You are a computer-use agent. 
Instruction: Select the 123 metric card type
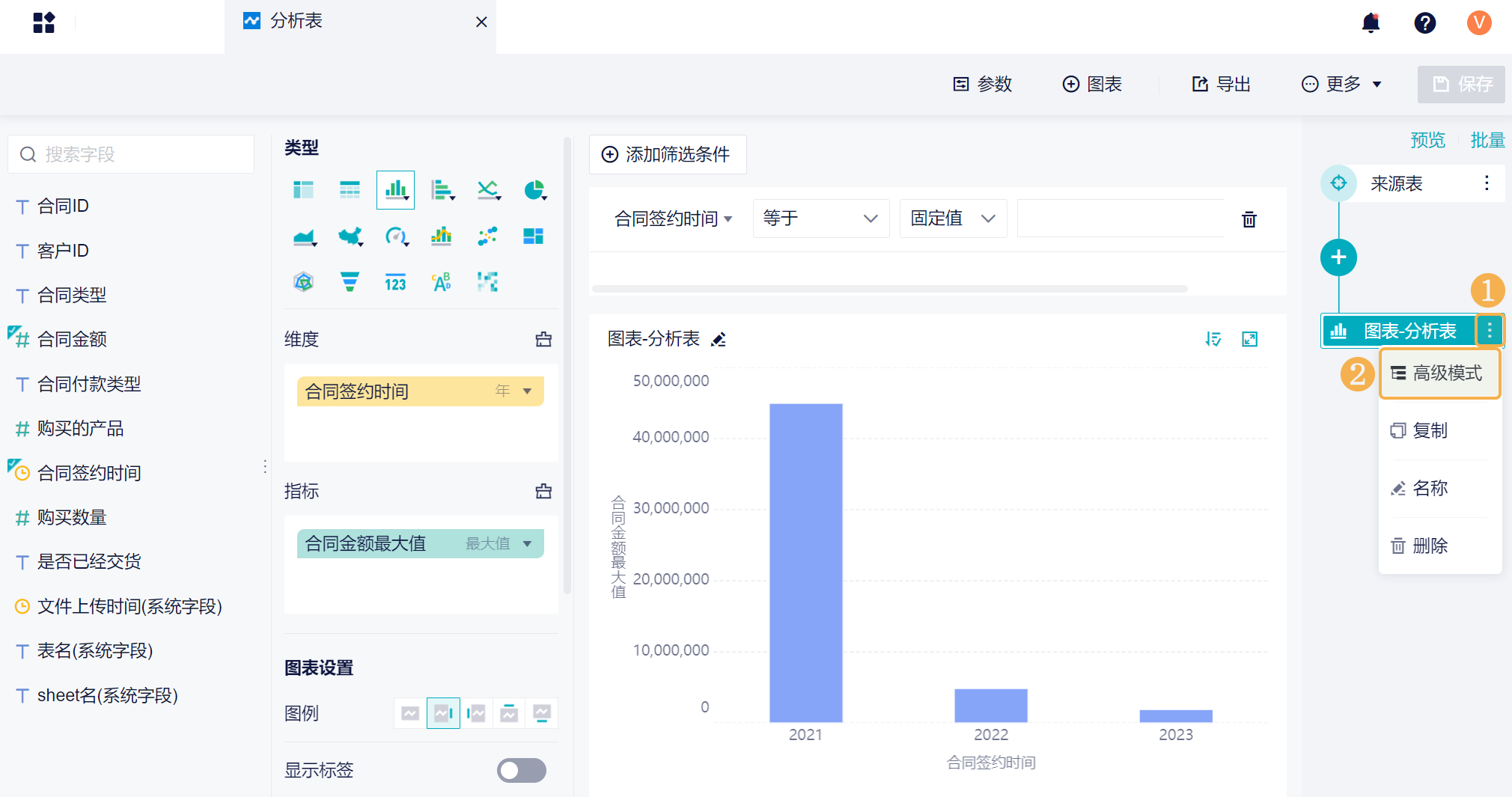click(x=395, y=282)
